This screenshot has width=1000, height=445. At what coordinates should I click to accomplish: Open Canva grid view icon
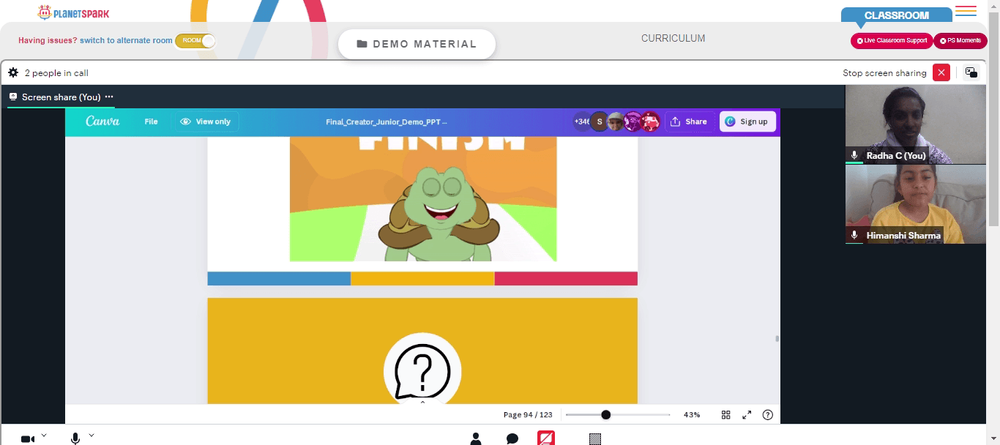(726, 414)
